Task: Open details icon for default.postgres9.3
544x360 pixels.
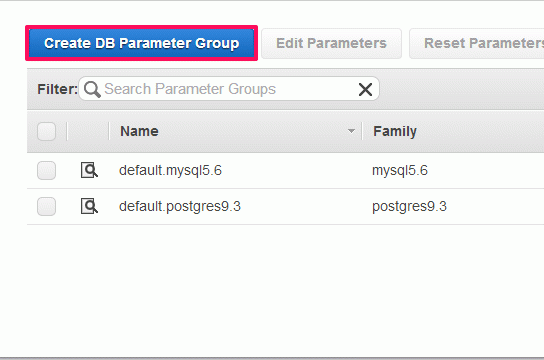Action: click(x=89, y=206)
